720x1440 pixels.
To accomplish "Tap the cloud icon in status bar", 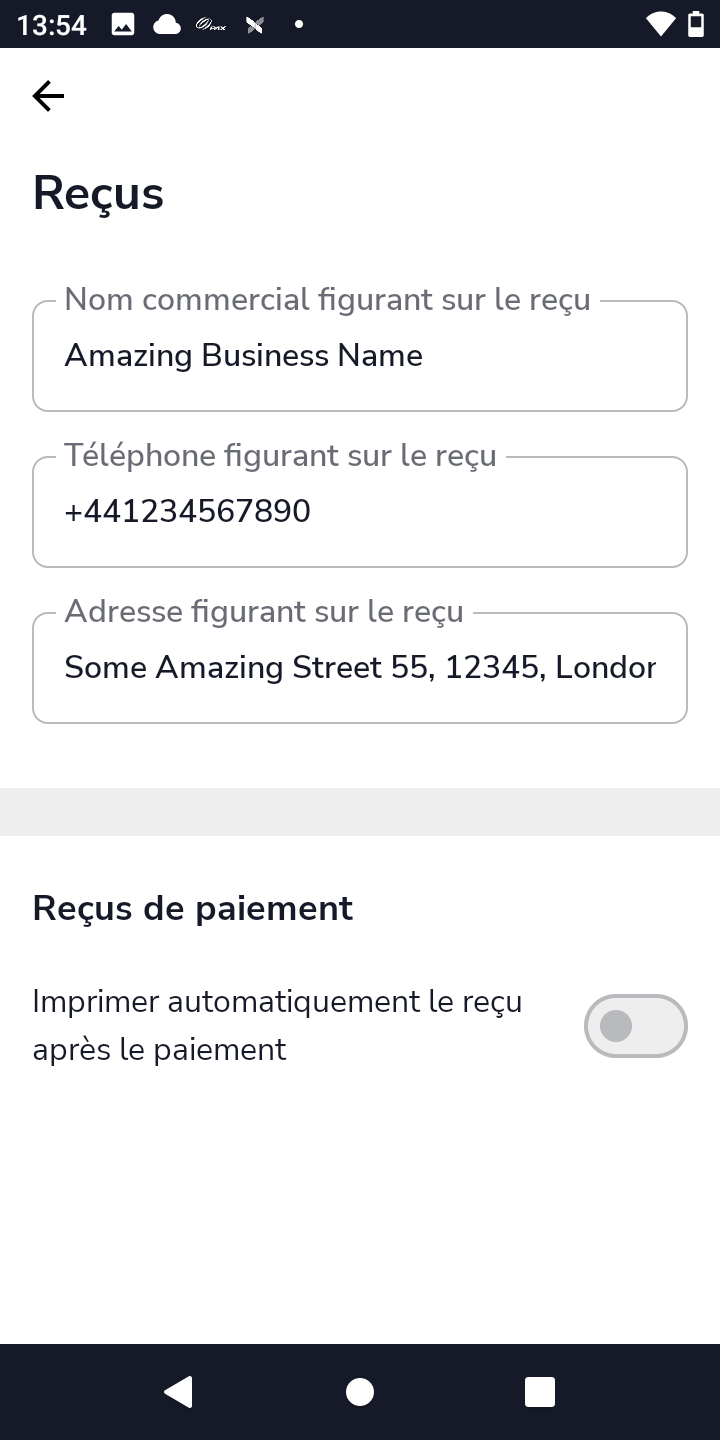I will click(167, 24).
